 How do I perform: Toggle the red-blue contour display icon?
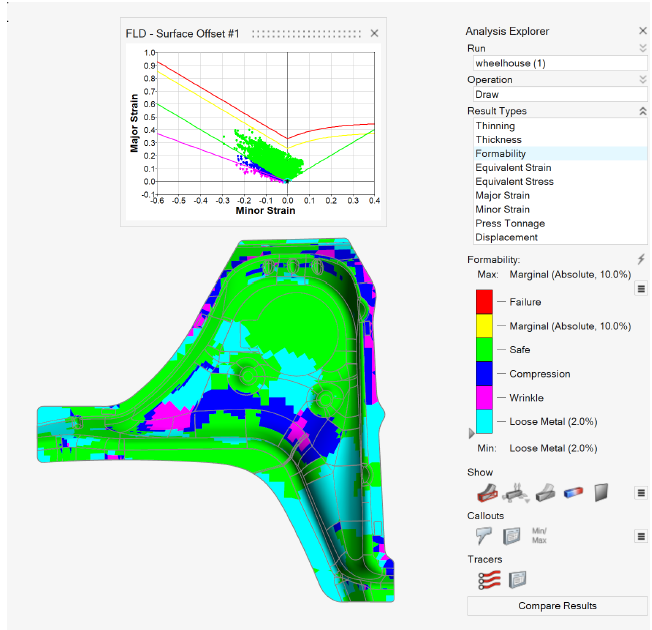[573, 492]
